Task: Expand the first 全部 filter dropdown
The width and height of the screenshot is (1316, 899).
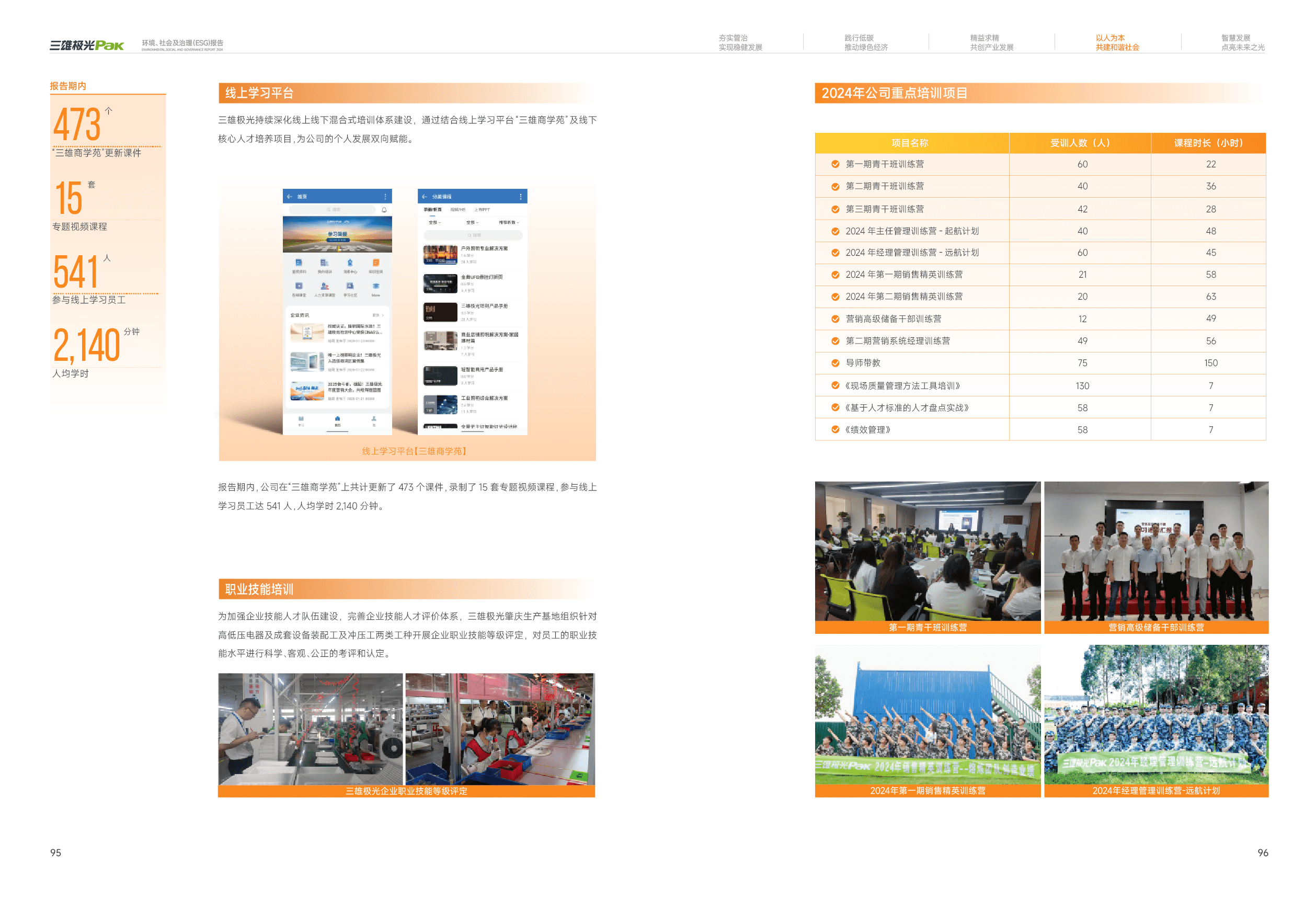Action: [435, 223]
